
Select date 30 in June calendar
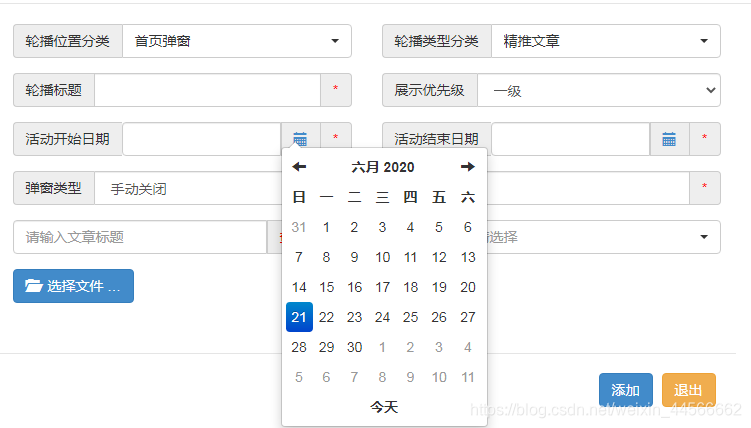tap(354, 347)
